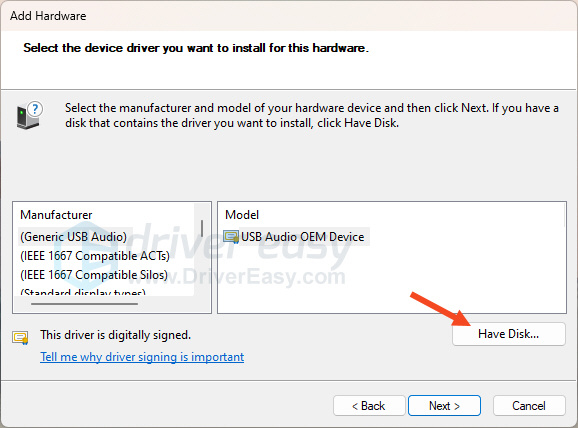Viewport: 578px width, 428px height.
Task: Select (IEEE 1667 Compatible ACTs) manufacturer
Action: coord(95,256)
